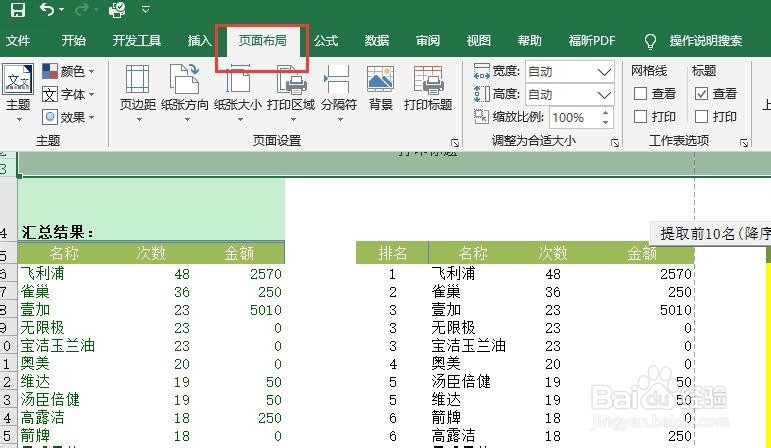Click the scale icon beside 缩放比例

click(x=481, y=117)
